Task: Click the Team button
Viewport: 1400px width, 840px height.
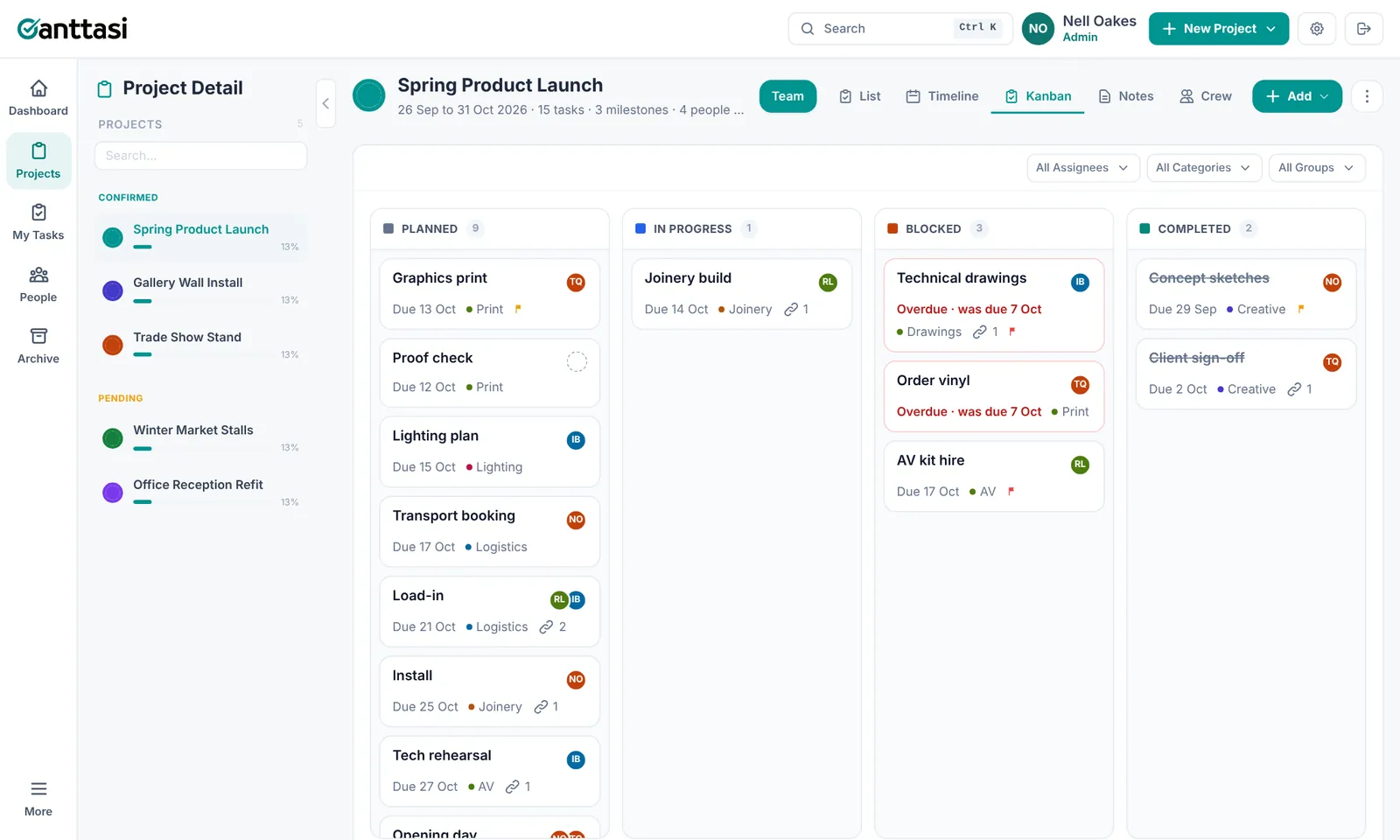Action: 787,96
